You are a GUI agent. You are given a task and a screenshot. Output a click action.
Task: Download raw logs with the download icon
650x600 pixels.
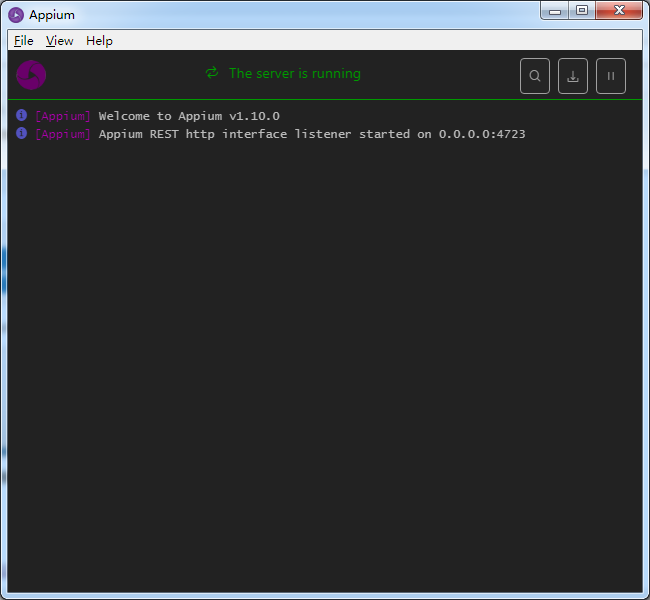tap(573, 76)
